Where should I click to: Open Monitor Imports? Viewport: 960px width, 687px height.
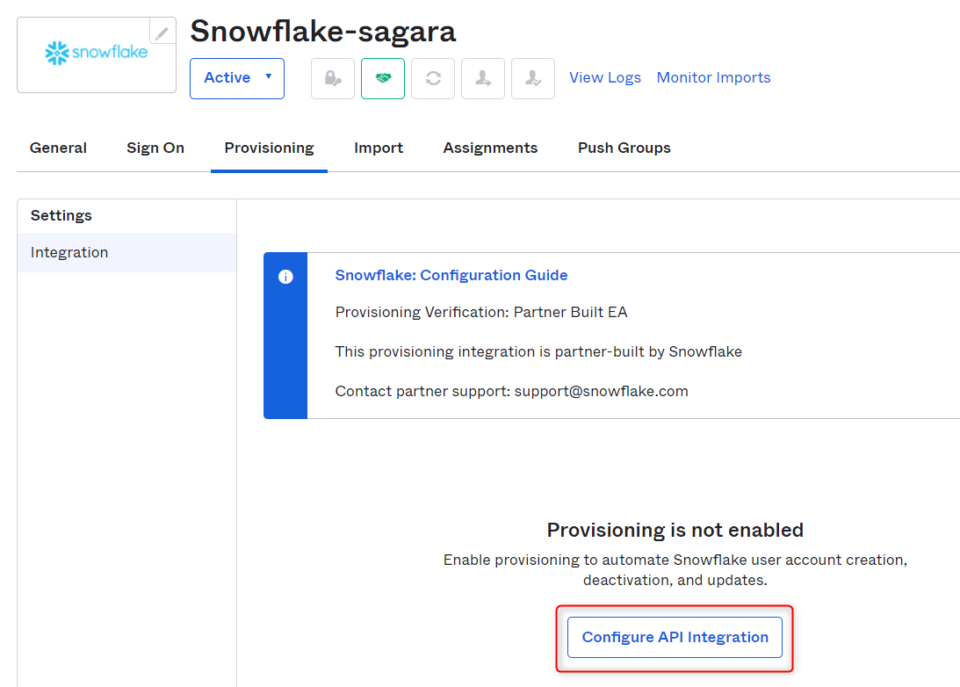pos(713,77)
